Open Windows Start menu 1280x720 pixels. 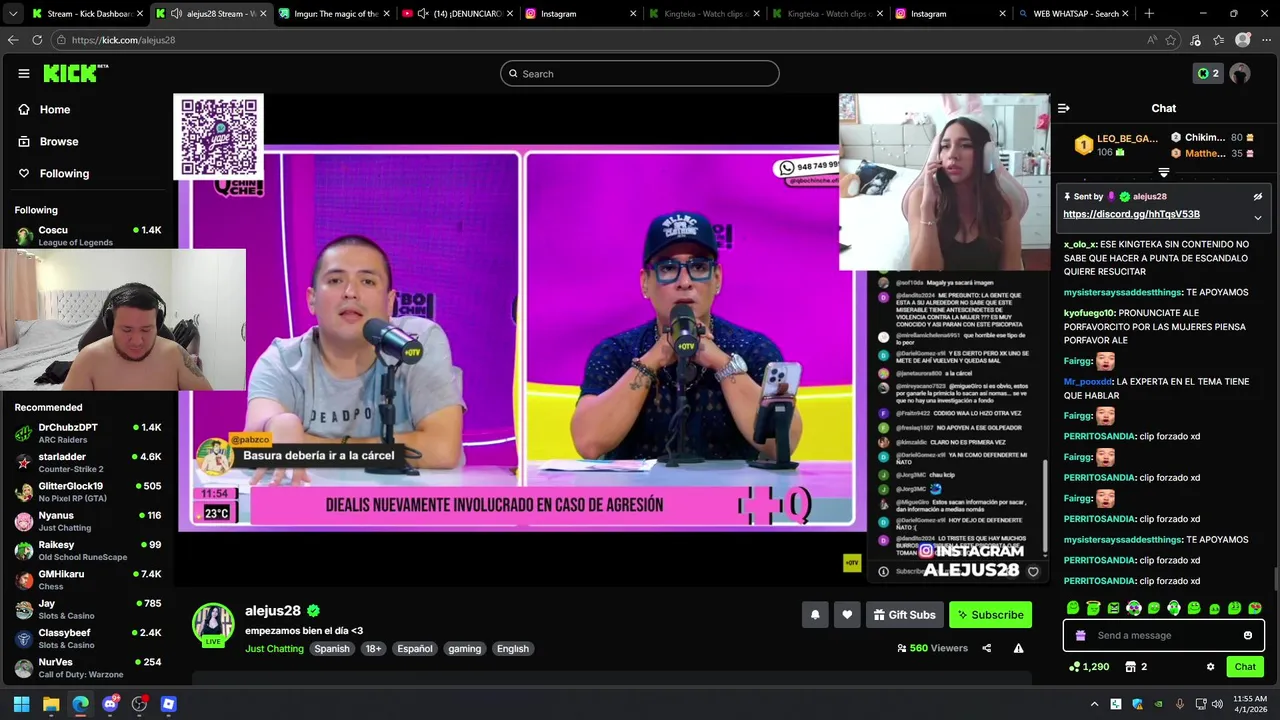coord(21,704)
